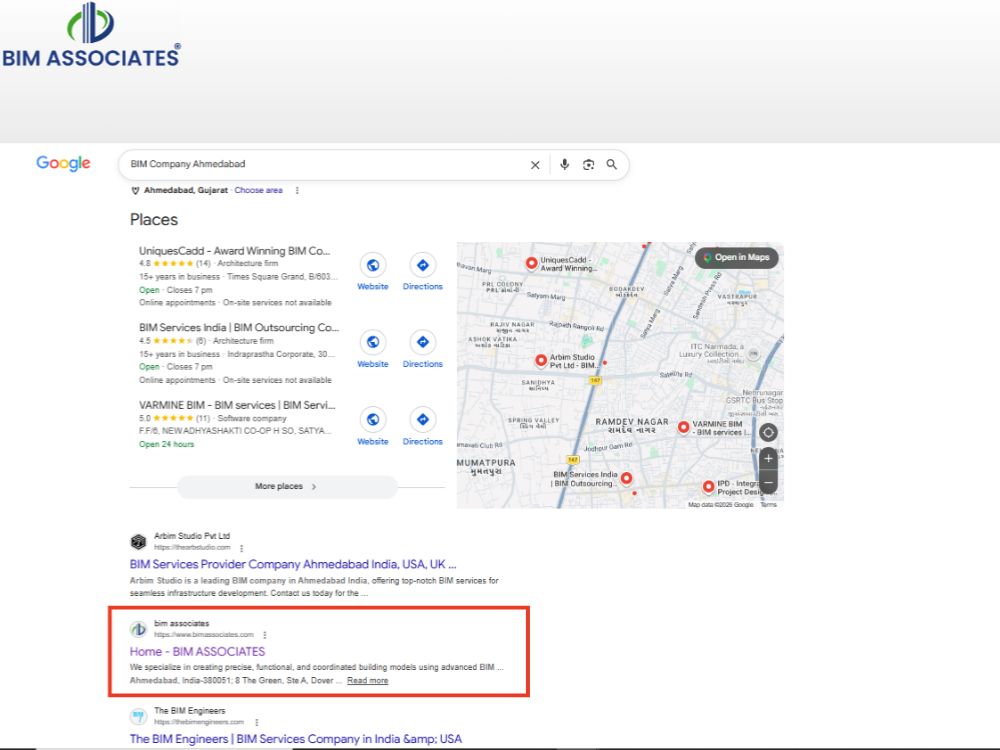Open three-dot menu for bimassociates.com result
The image size is (1000, 750).
265,635
